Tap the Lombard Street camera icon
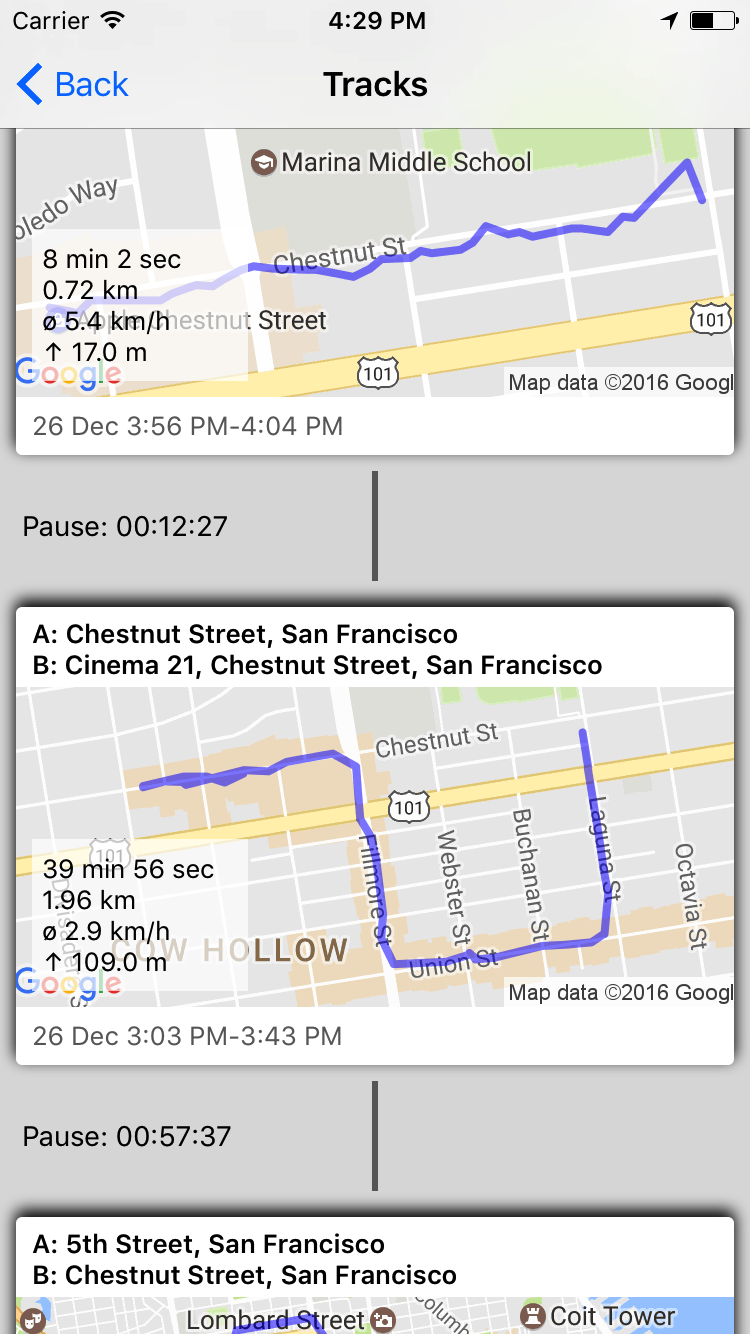Image resolution: width=750 pixels, height=1334 pixels. pos(383,1321)
